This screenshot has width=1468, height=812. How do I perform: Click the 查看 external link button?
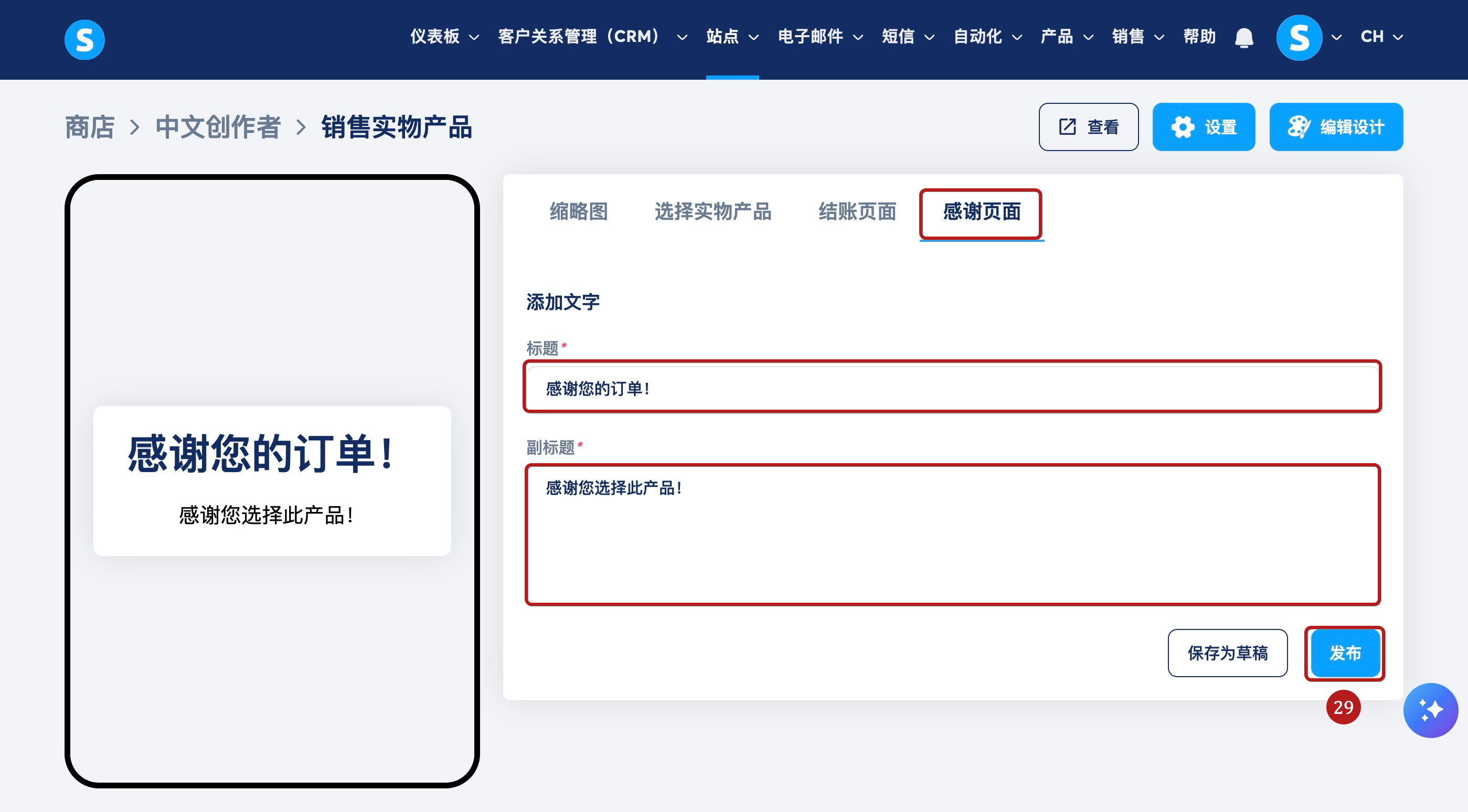click(x=1088, y=126)
